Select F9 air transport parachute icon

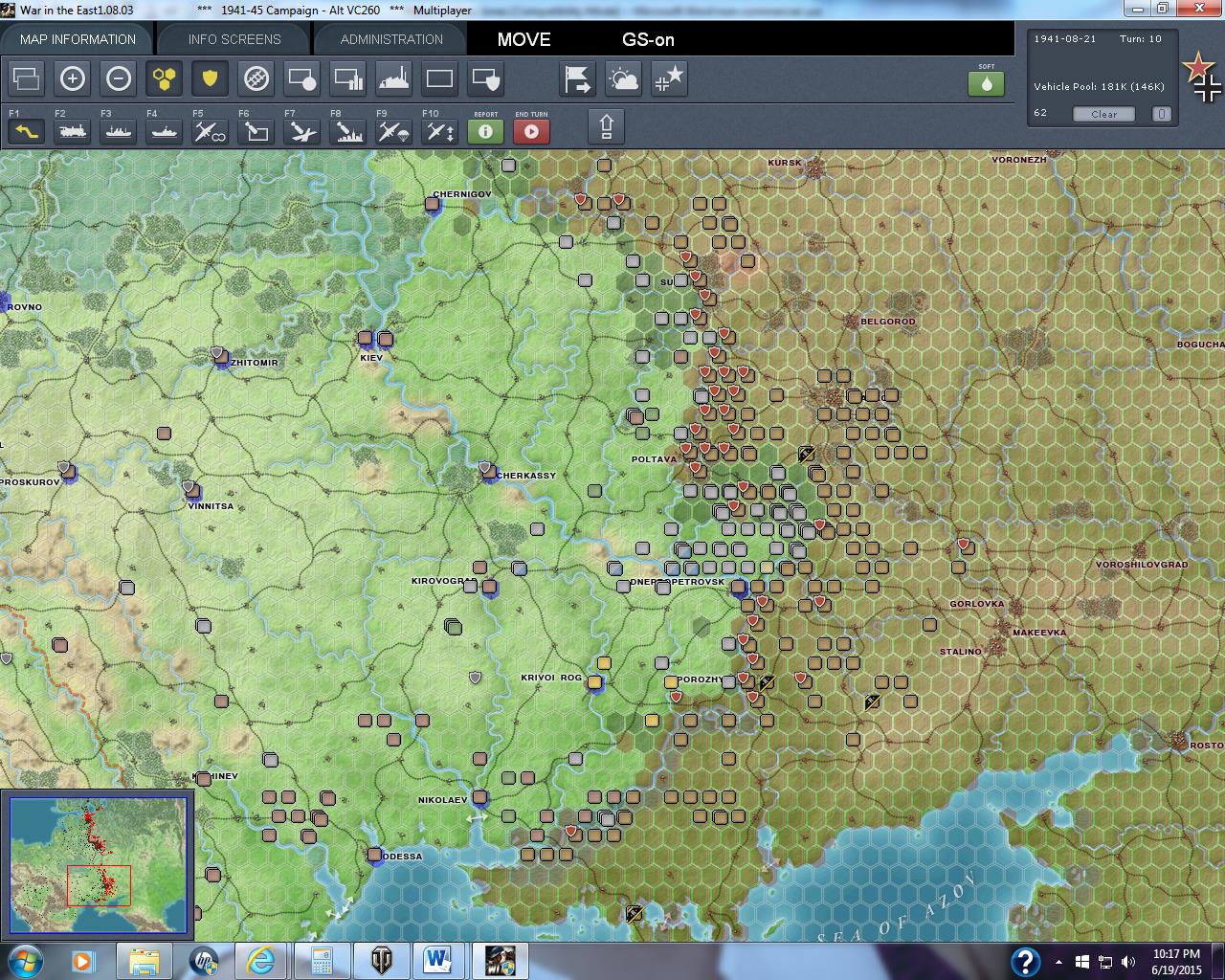coord(394,131)
